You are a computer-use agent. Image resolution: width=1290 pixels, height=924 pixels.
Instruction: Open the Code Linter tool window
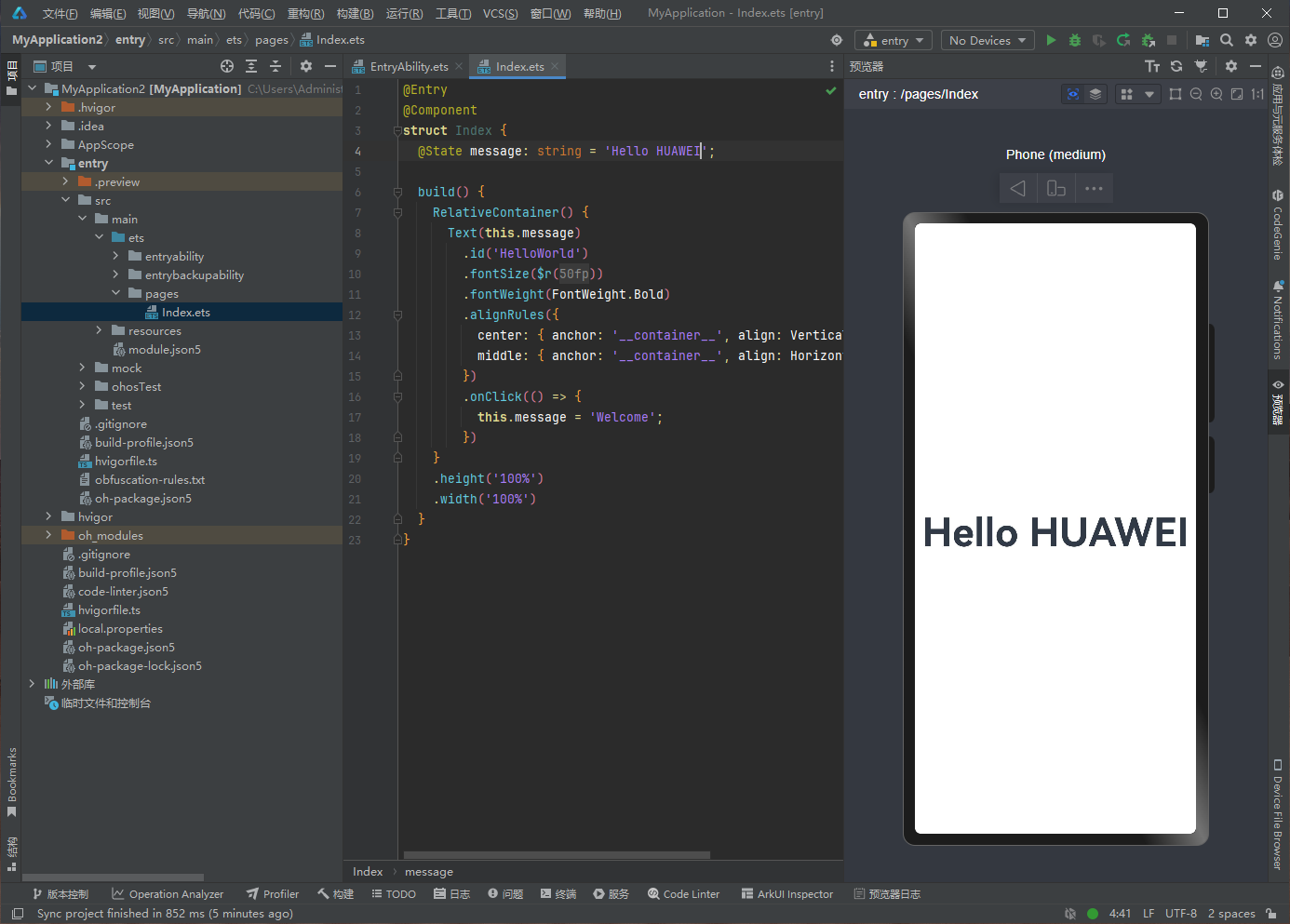click(683, 893)
